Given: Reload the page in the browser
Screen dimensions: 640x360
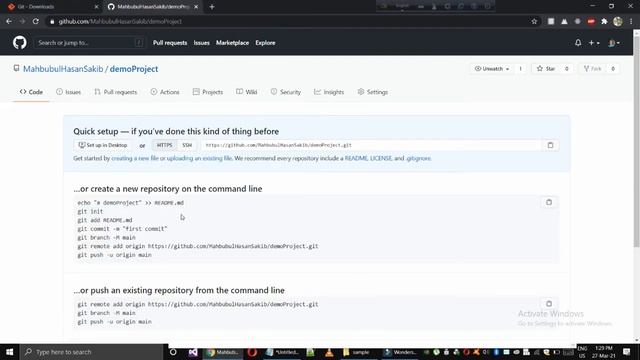Looking at the screenshot, I should 36,21.
